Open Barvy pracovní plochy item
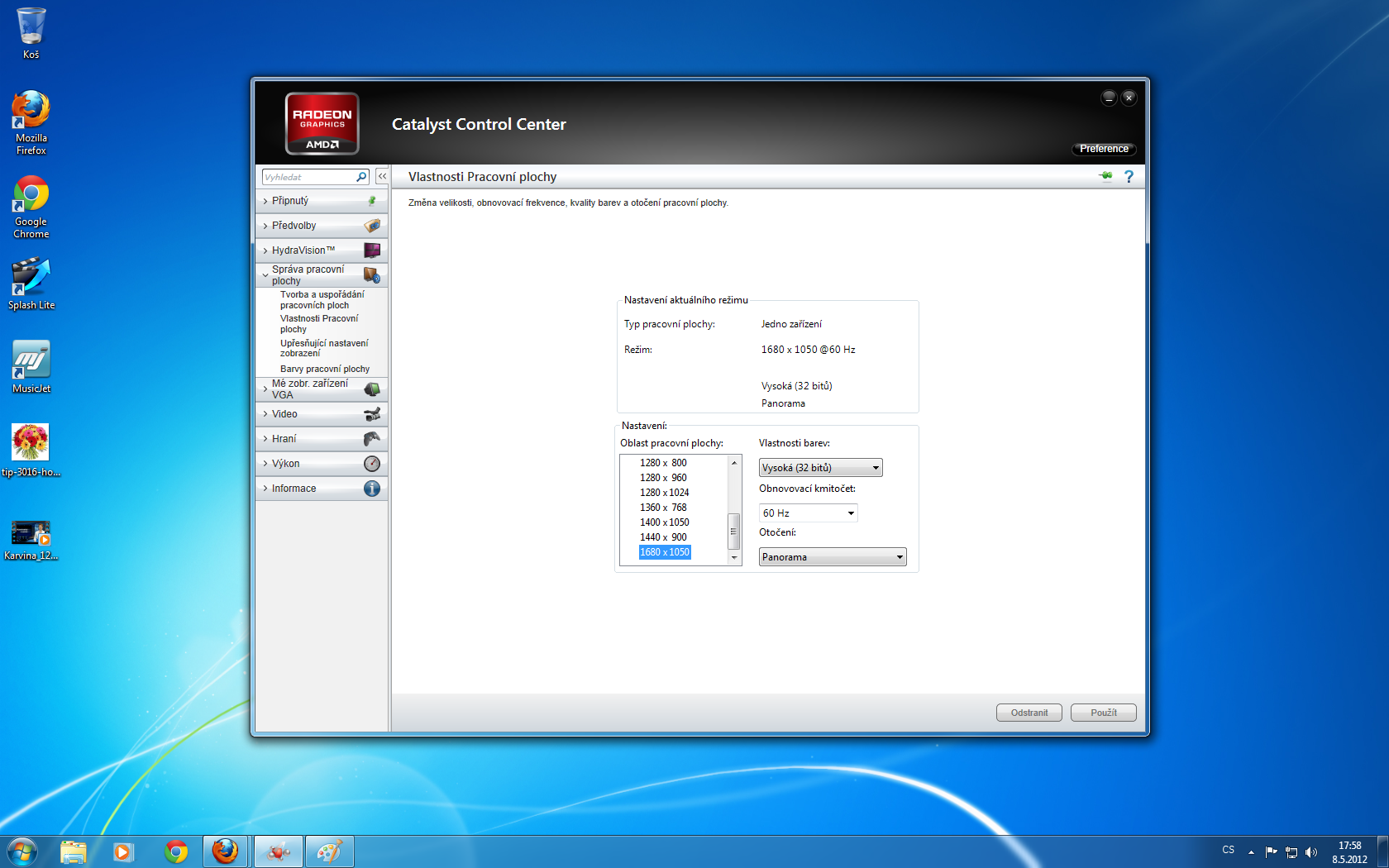 [325, 370]
